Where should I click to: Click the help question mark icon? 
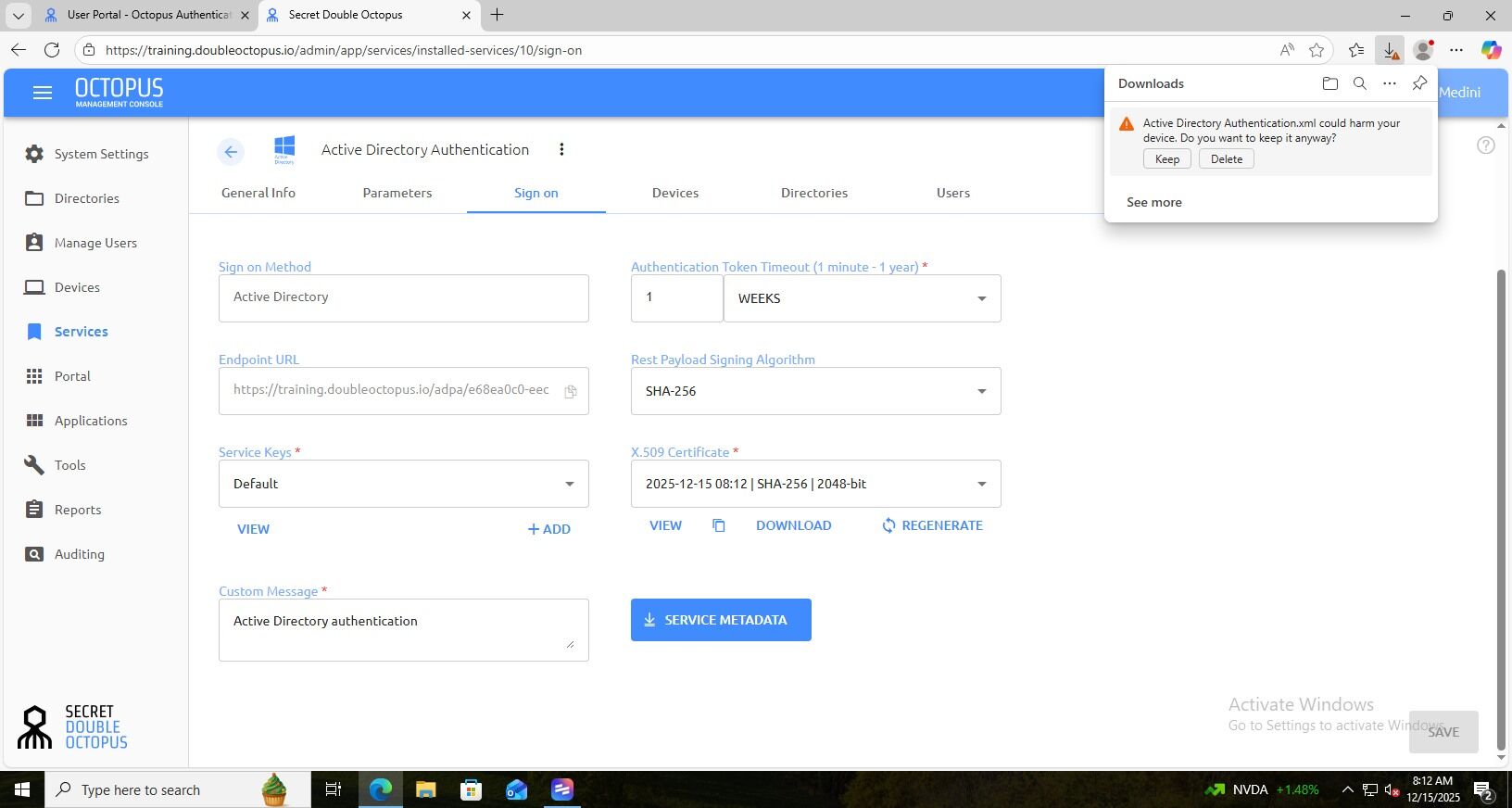1486,145
